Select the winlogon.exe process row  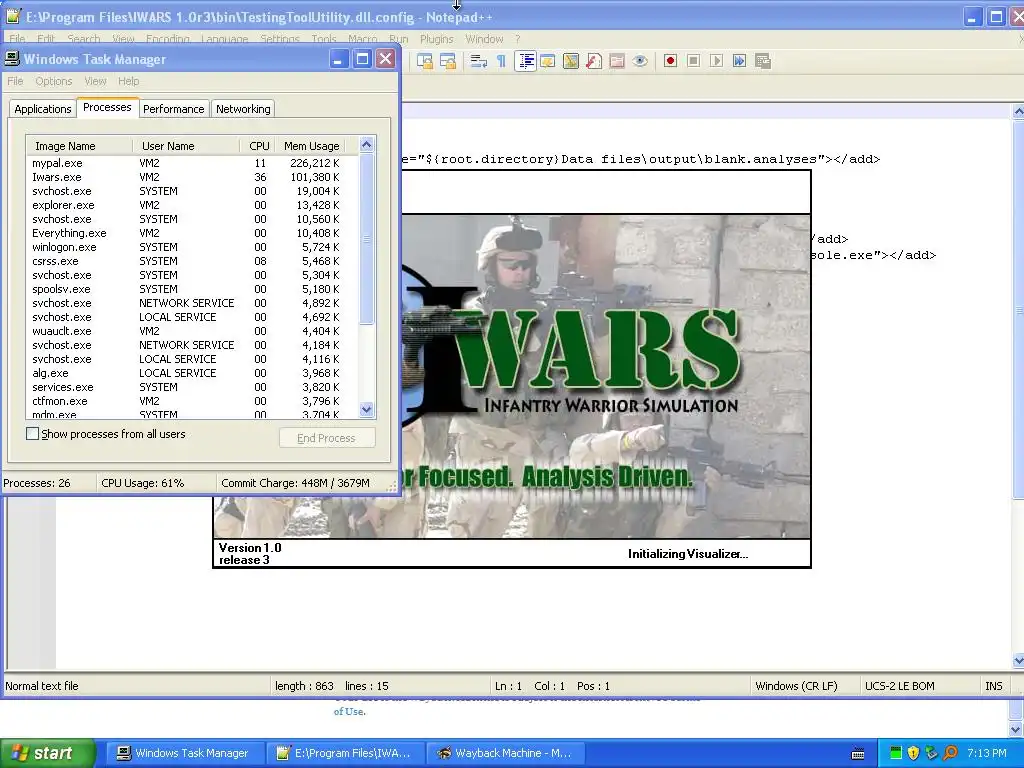[192, 247]
